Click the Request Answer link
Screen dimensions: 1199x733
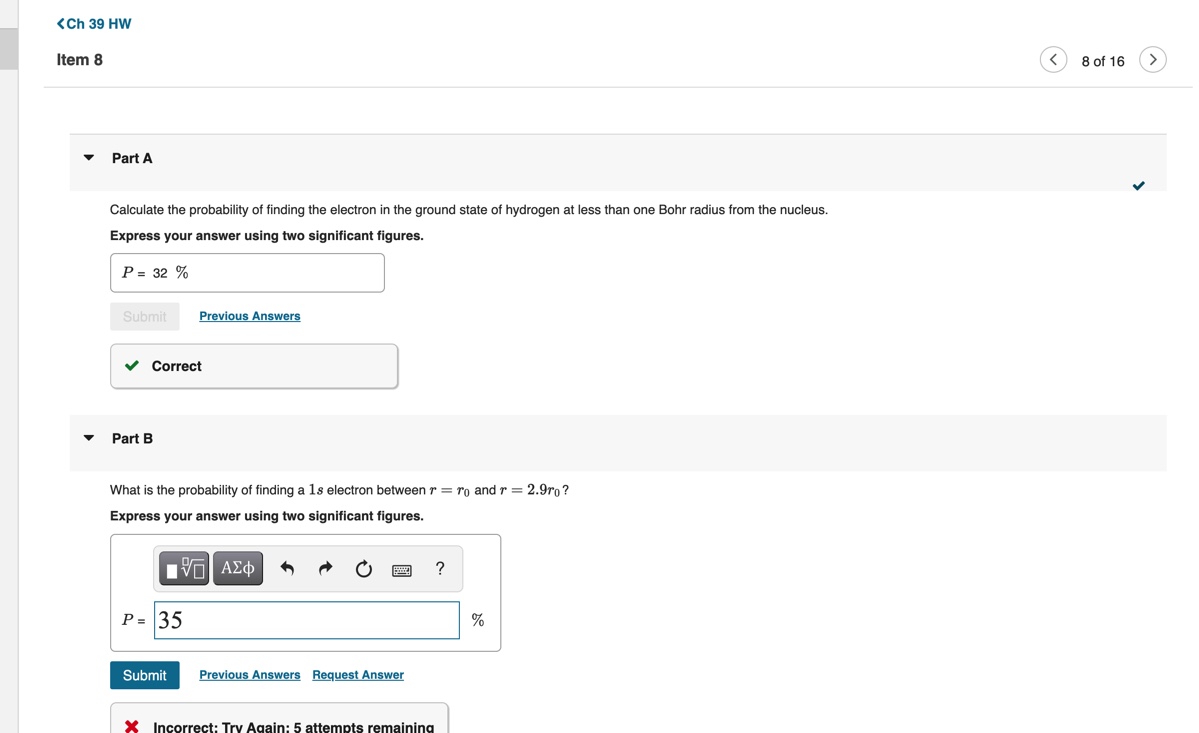[x=358, y=674]
